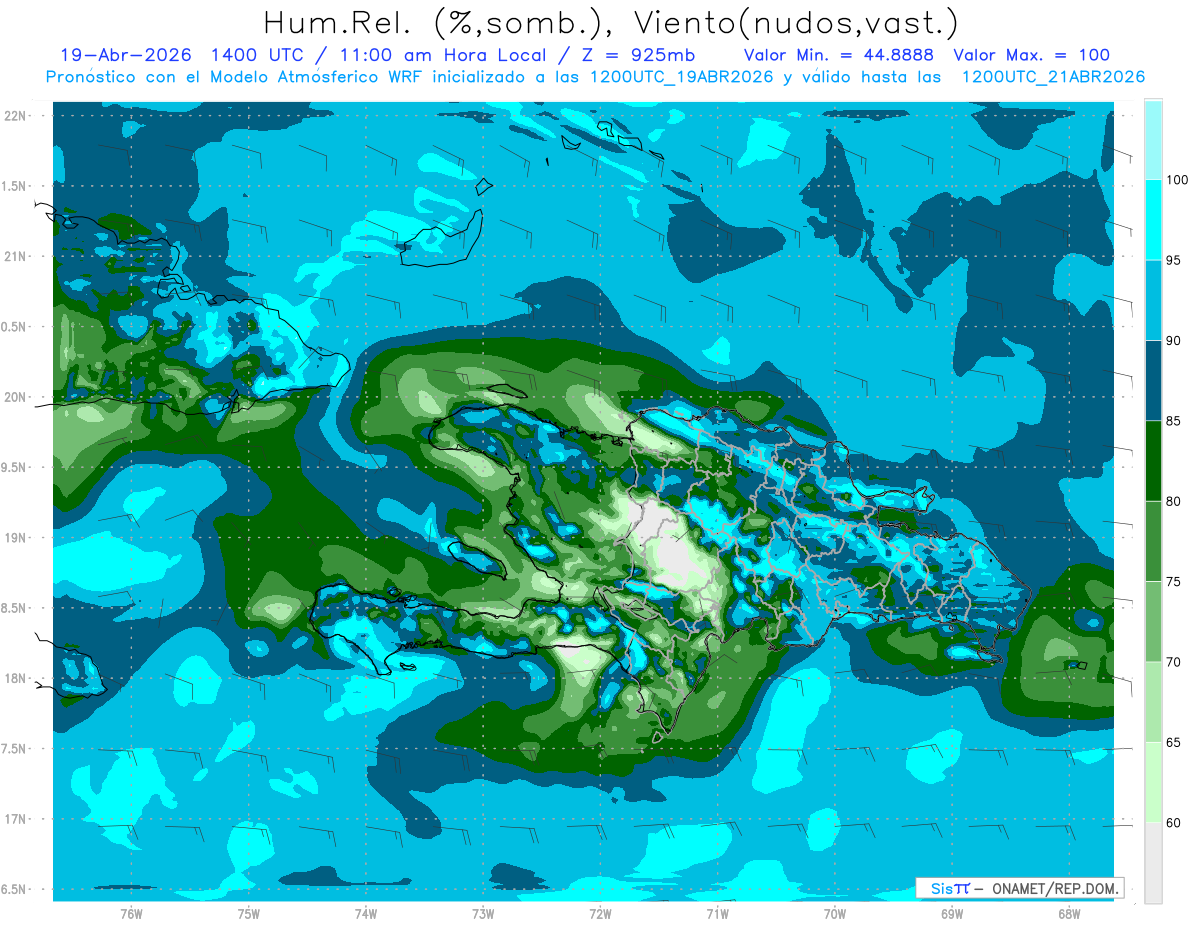1200x927 pixels.
Task: Click the 22N latitude tick label
Action: pos(16,115)
